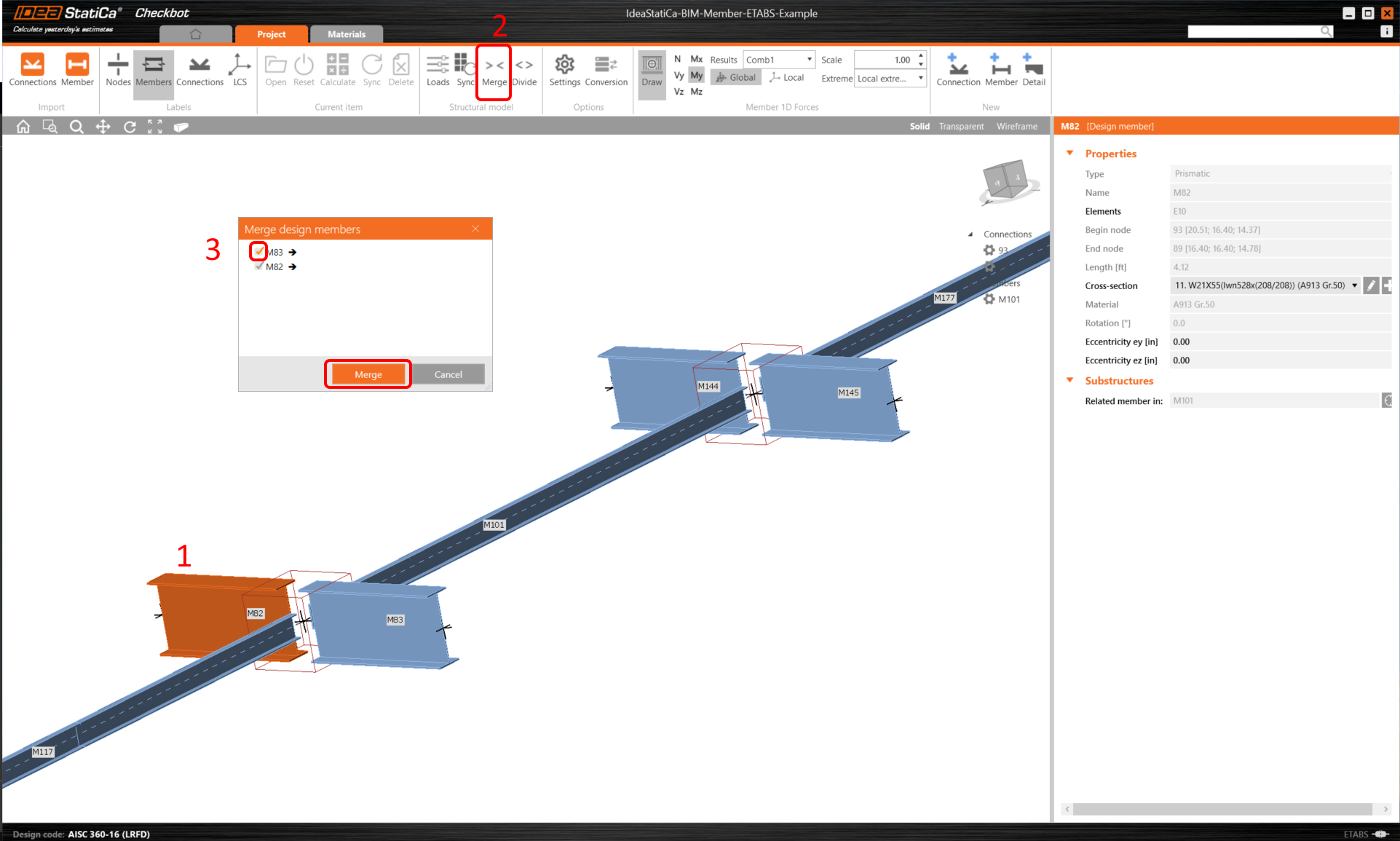Cancel the Merge design members dialog

tap(448, 374)
